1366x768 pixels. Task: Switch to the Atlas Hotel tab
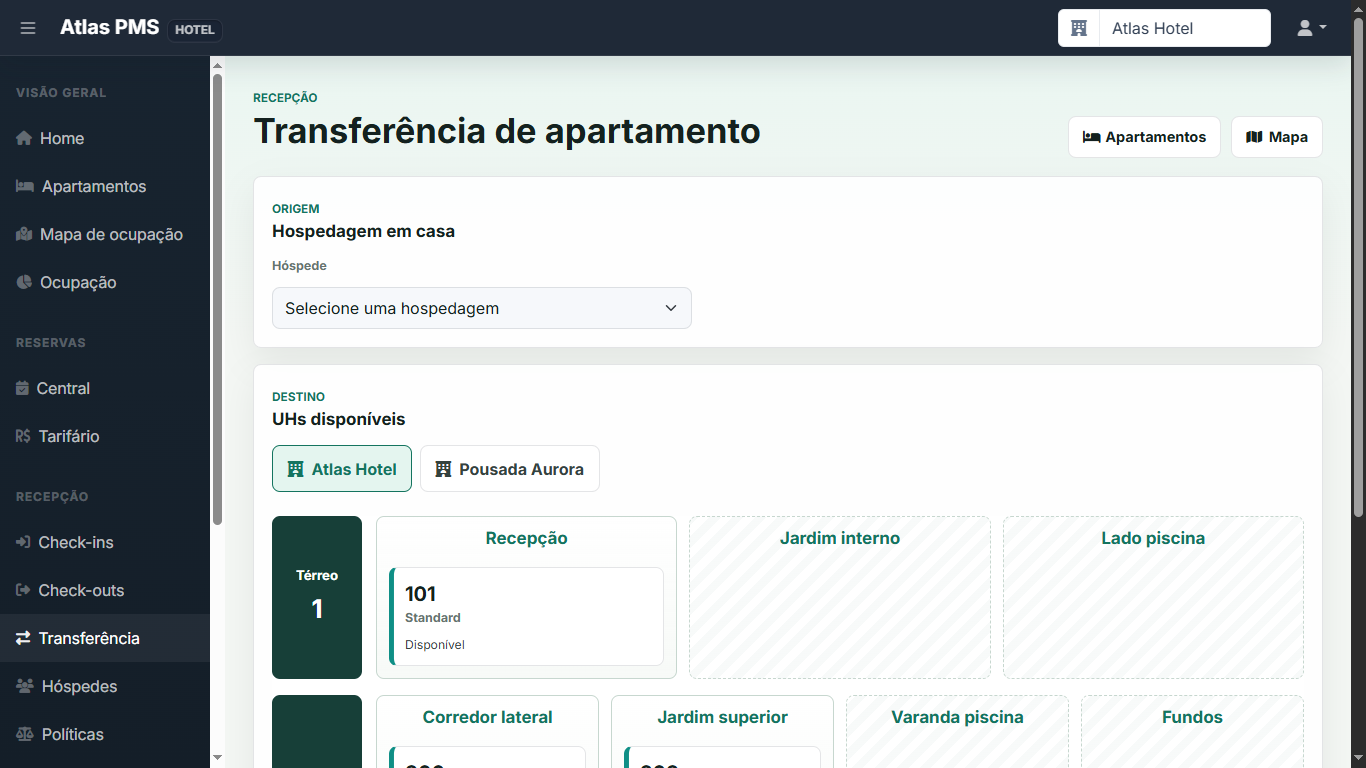342,469
